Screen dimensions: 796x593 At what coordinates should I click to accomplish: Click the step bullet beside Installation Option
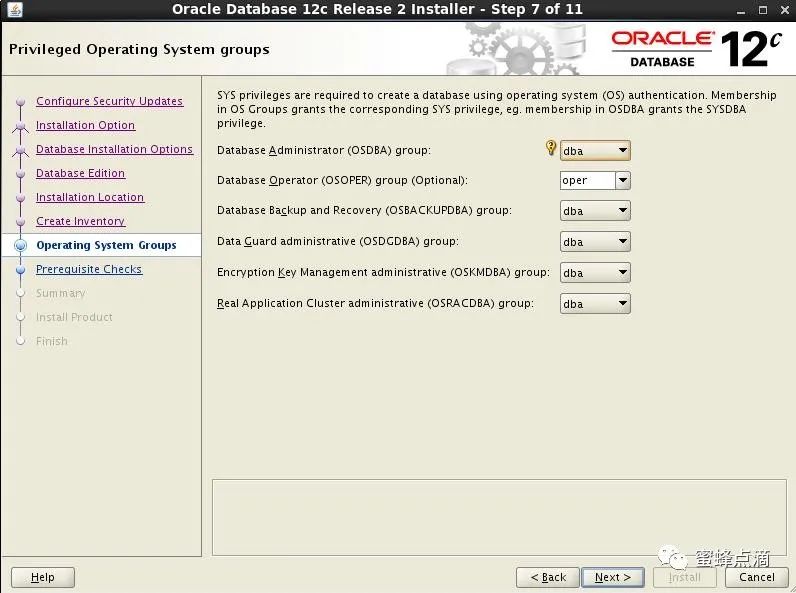(20, 125)
